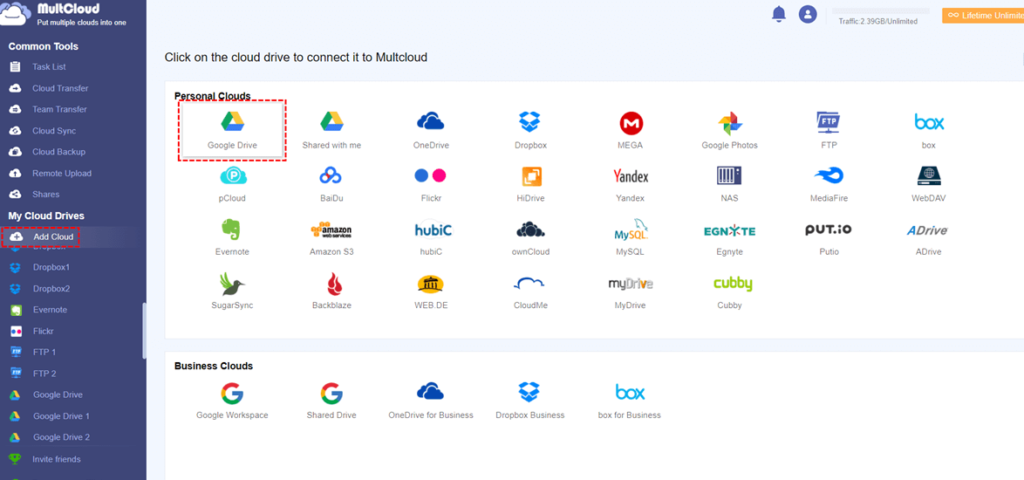Connect WEB.DE
The height and width of the screenshot is (480, 1024).
pos(431,291)
